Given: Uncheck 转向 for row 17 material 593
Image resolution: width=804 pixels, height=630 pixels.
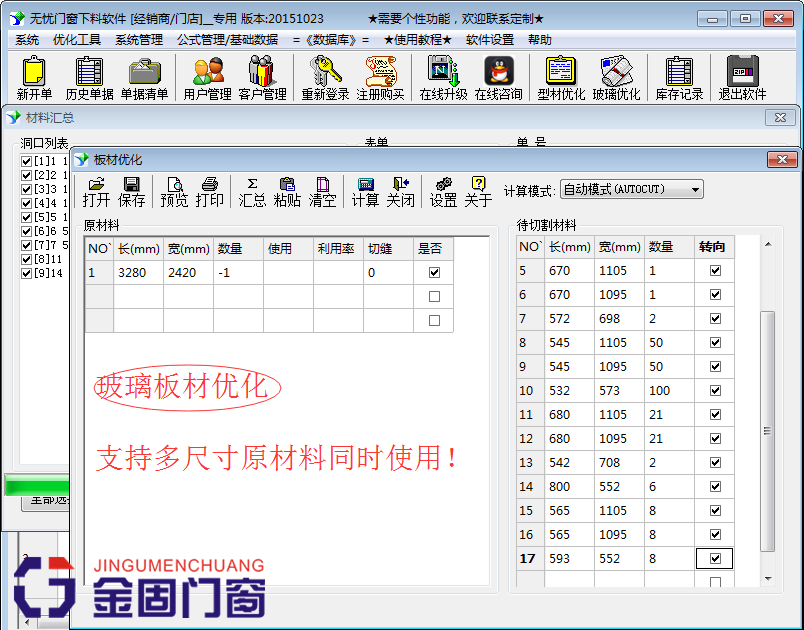Looking at the screenshot, I should coord(714,559).
